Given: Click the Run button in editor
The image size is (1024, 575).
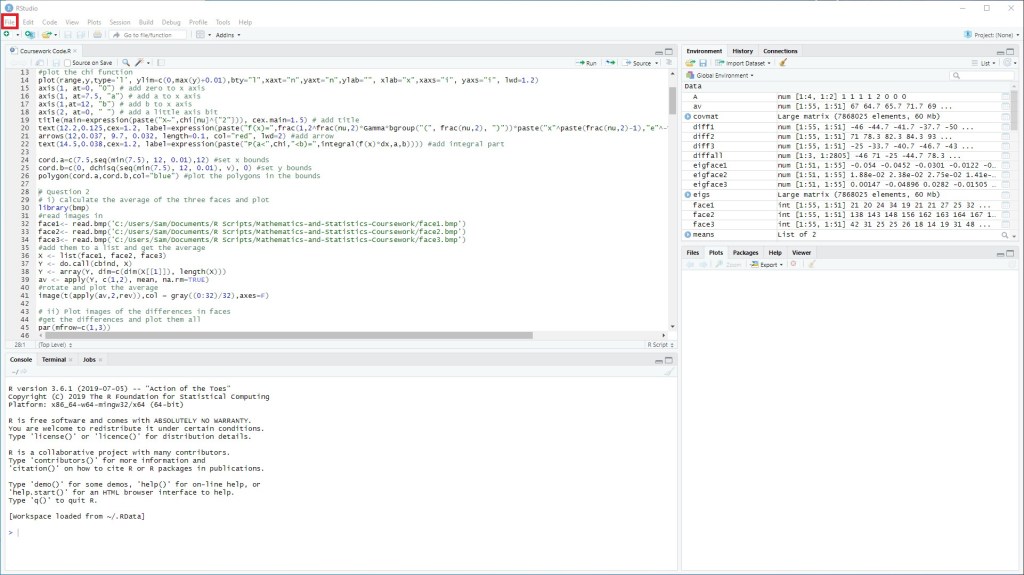Looking at the screenshot, I should click(x=587, y=63).
